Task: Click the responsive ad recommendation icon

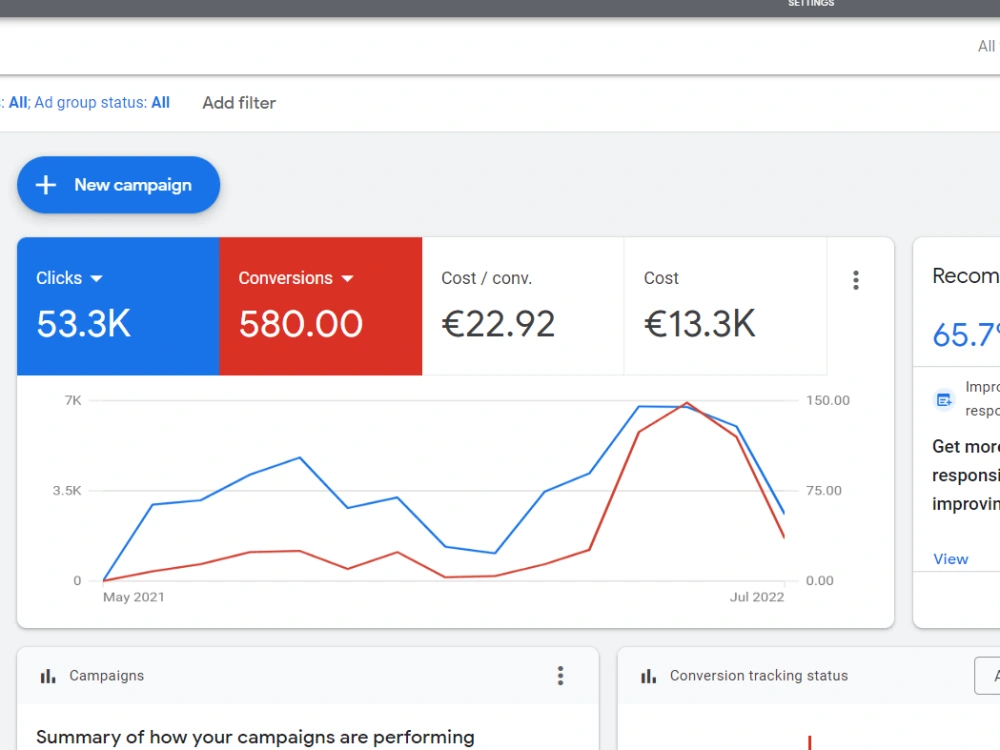Action: click(944, 400)
